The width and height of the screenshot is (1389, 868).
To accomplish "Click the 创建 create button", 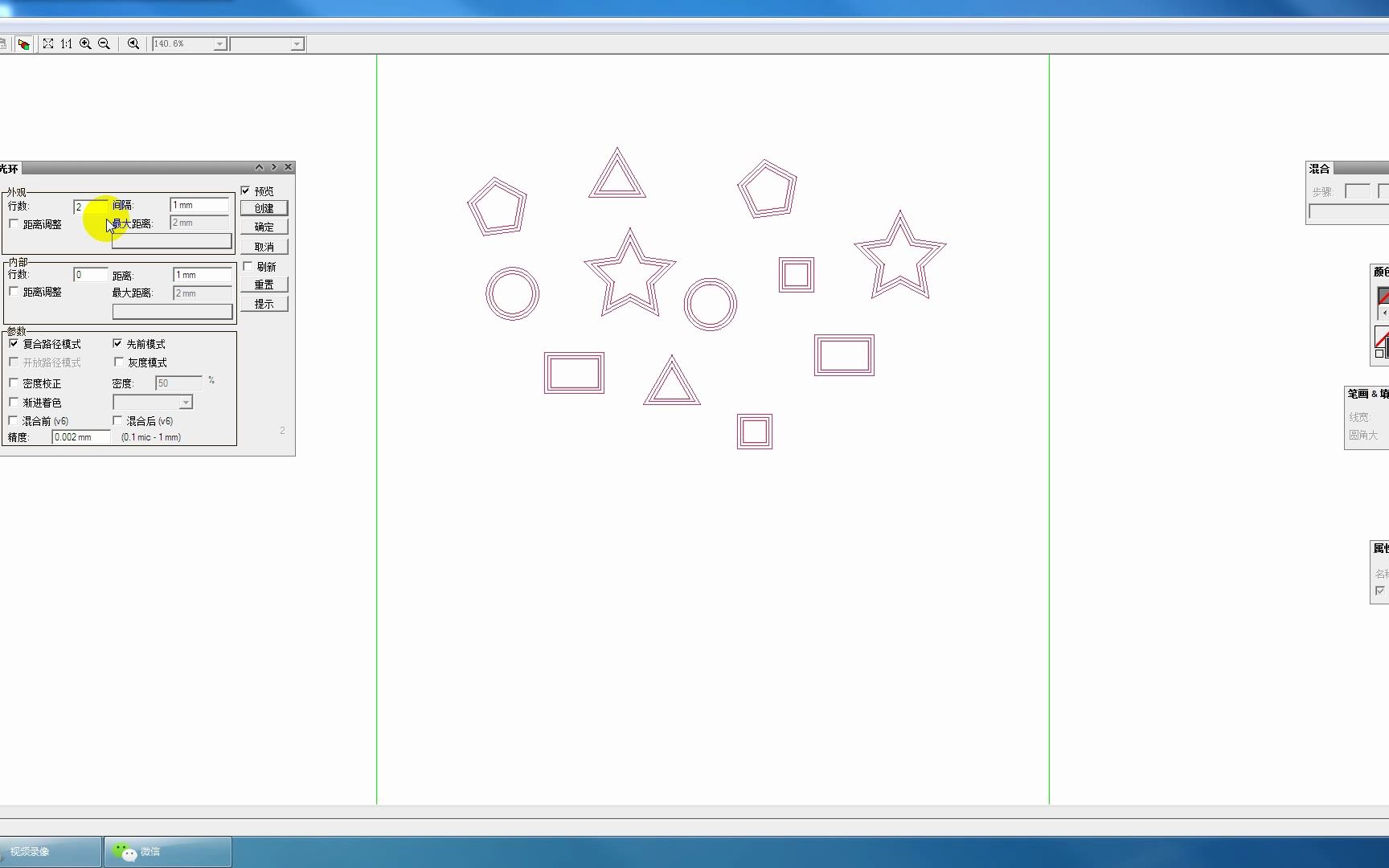I will [264, 208].
